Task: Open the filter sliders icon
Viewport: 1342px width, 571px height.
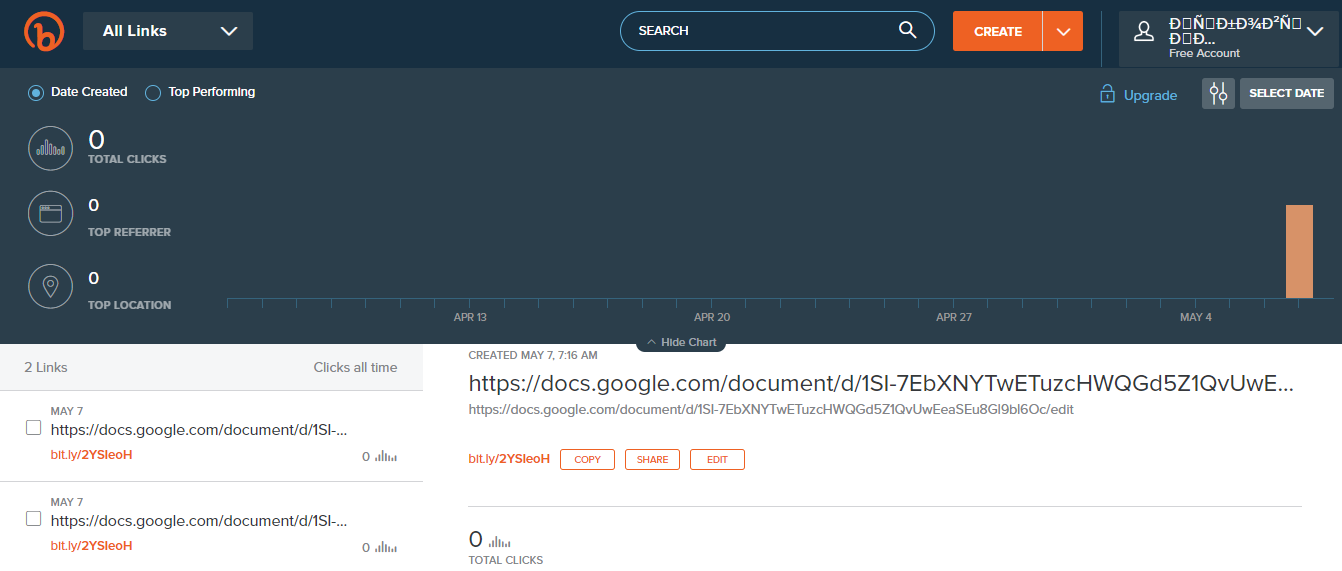Action: pyautogui.click(x=1218, y=93)
